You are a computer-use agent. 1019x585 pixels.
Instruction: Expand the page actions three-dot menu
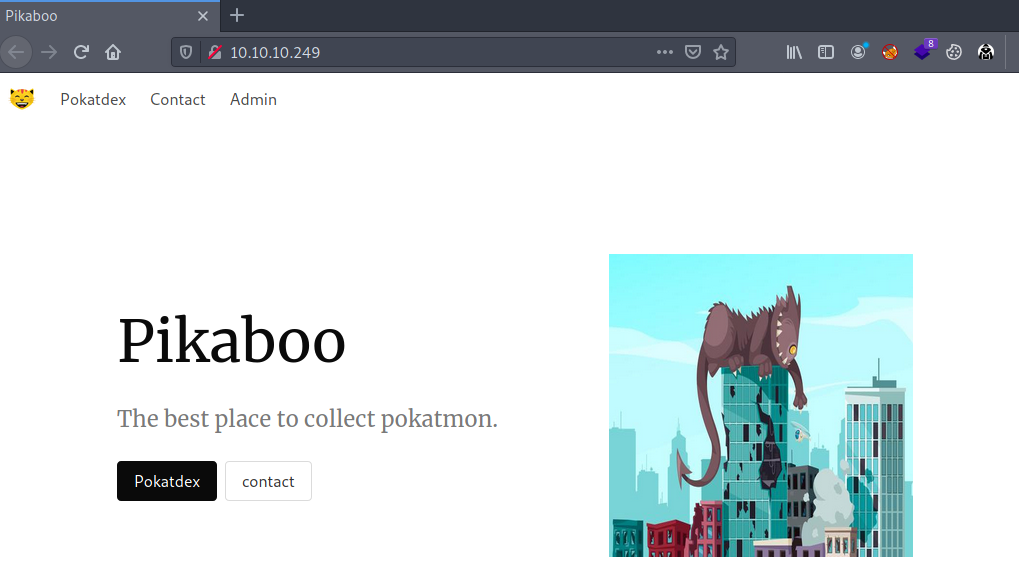(x=664, y=52)
